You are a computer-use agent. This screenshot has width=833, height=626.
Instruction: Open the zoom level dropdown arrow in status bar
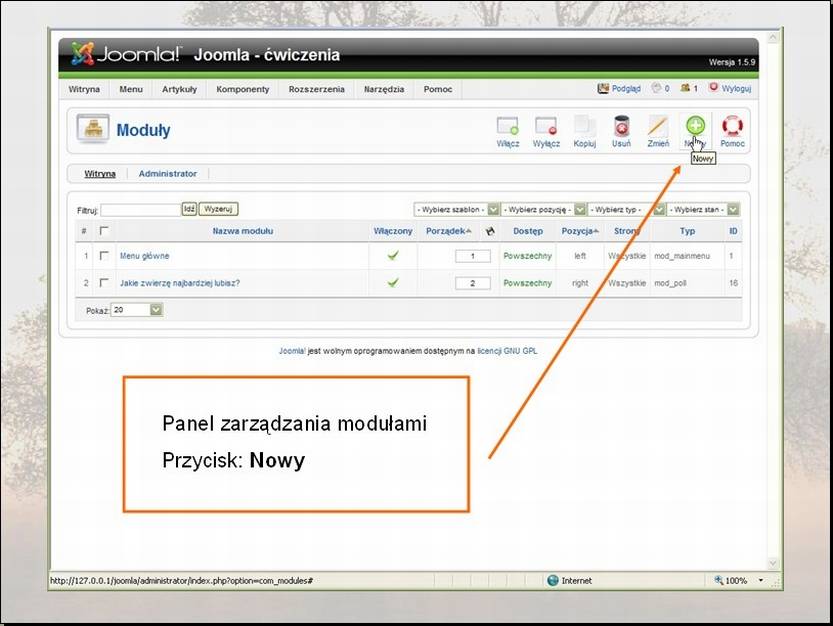point(761,580)
